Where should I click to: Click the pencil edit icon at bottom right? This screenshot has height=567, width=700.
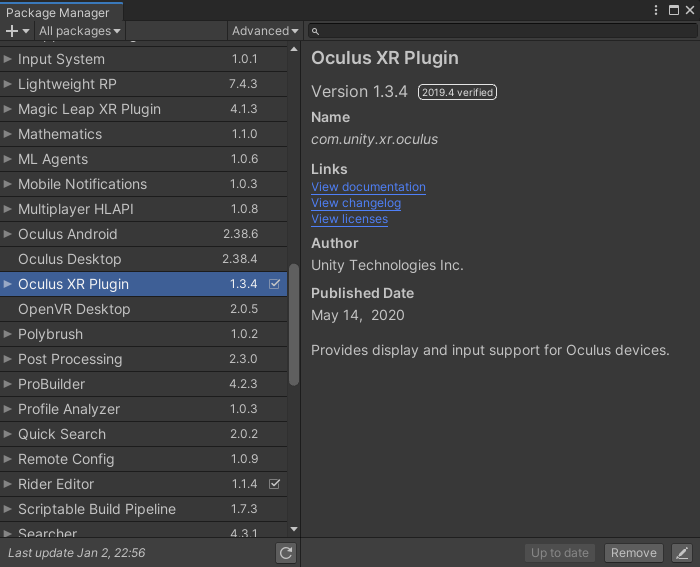point(681,553)
